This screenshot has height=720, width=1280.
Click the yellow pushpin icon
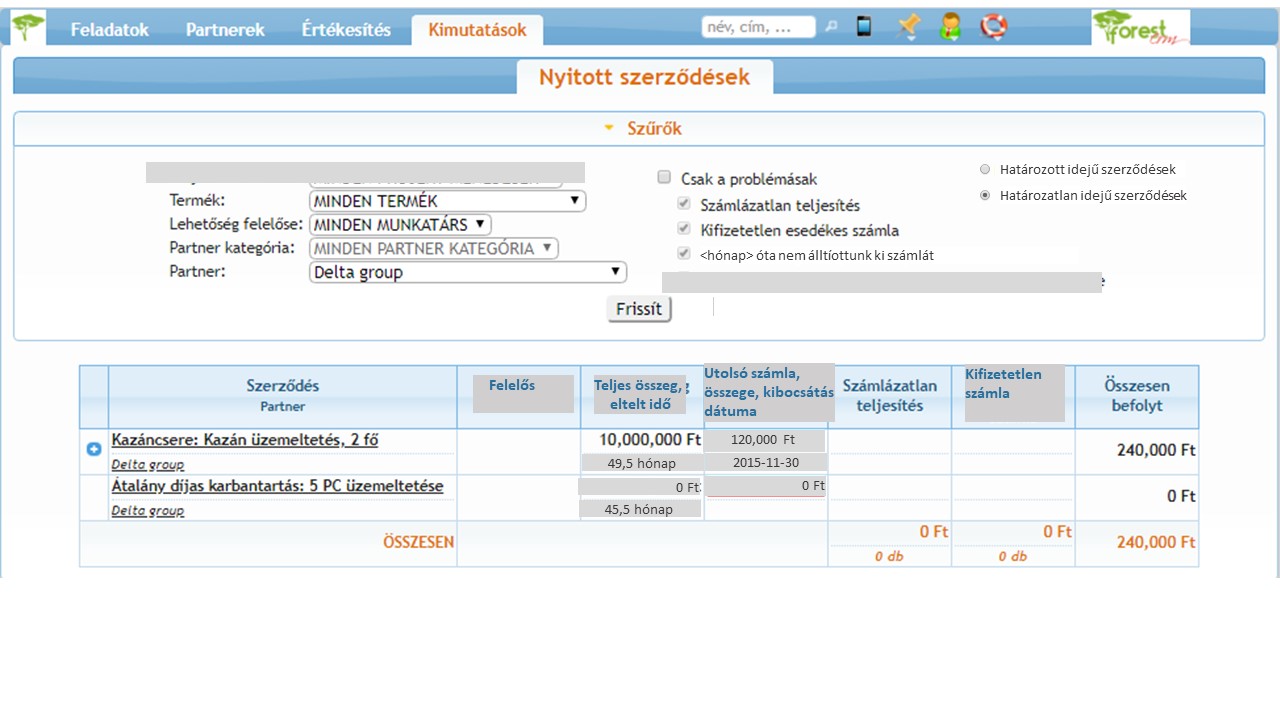pyautogui.click(x=908, y=27)
